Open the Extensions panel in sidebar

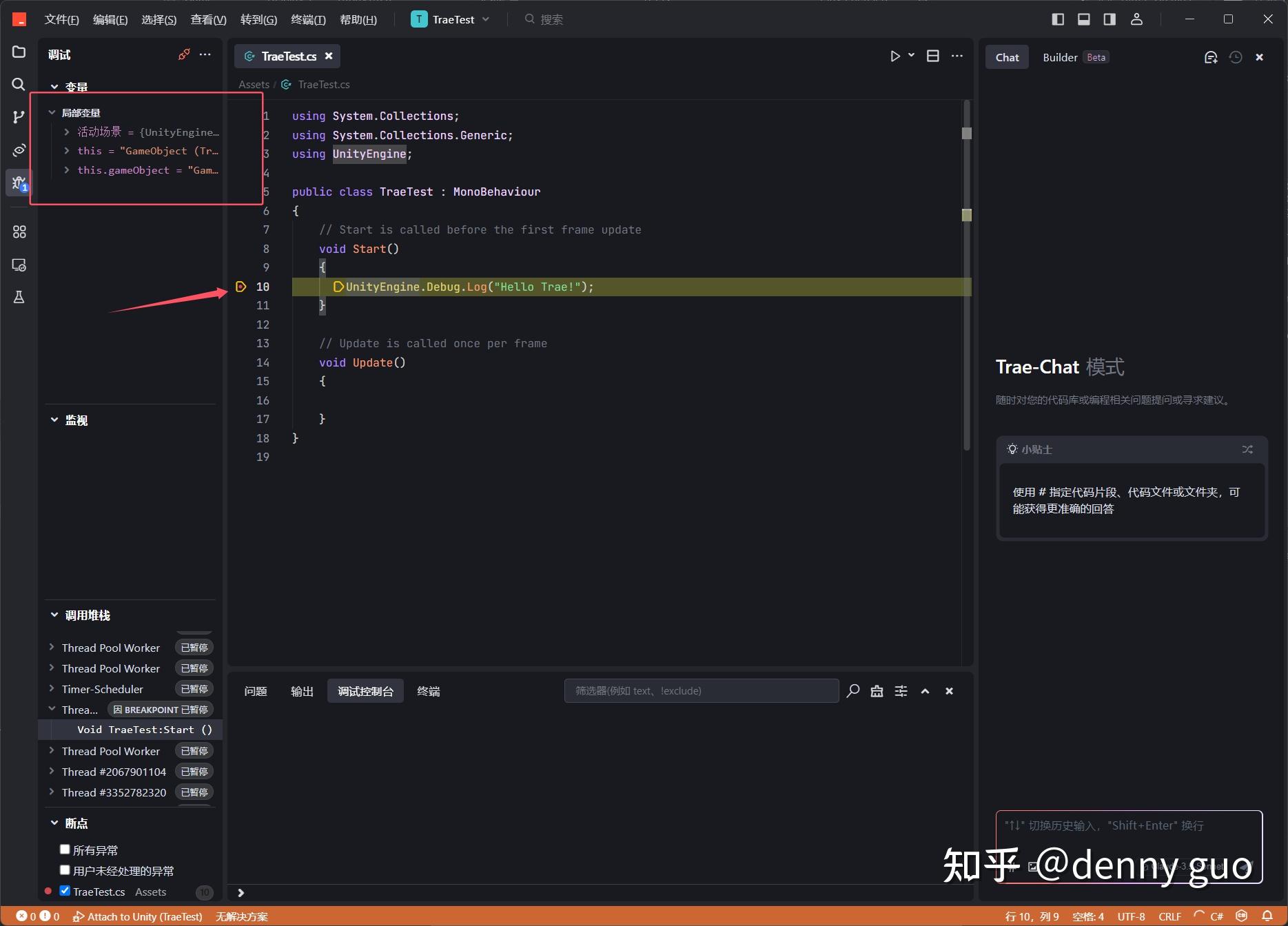(x=19, y=232)
